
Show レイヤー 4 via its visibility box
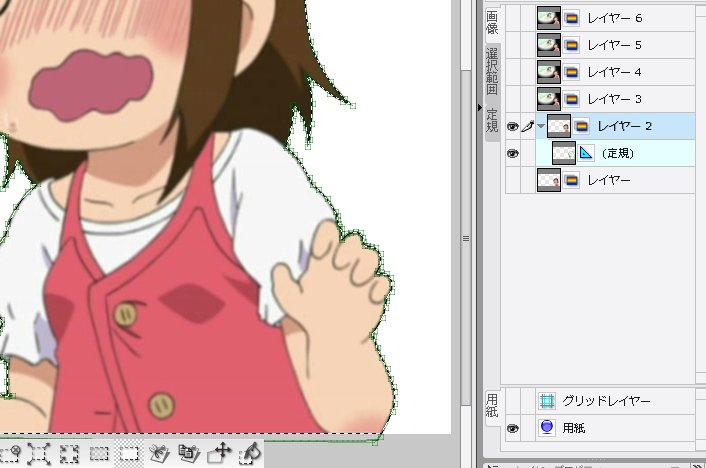tap(513, 73)
